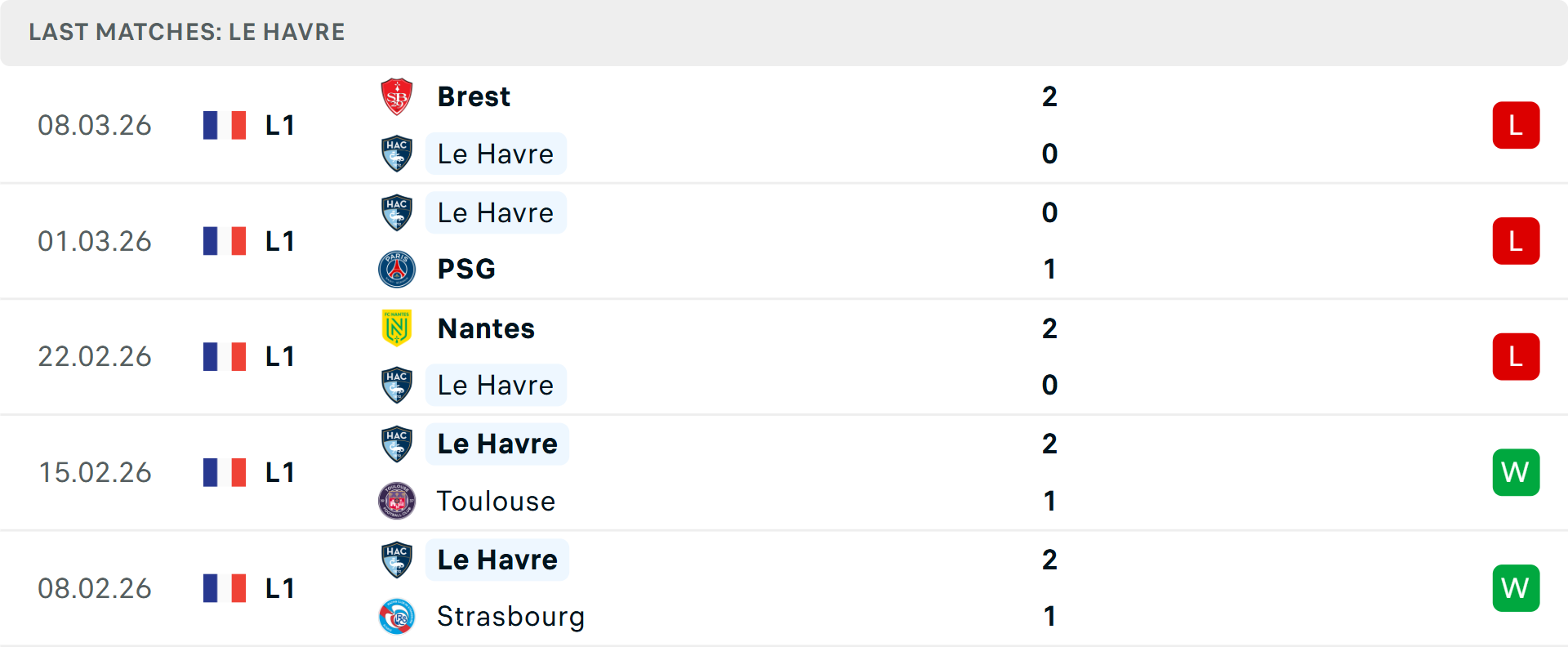
Task: Click the Nantes club logo
Action: pyautogui.click(x=397, y=328)
